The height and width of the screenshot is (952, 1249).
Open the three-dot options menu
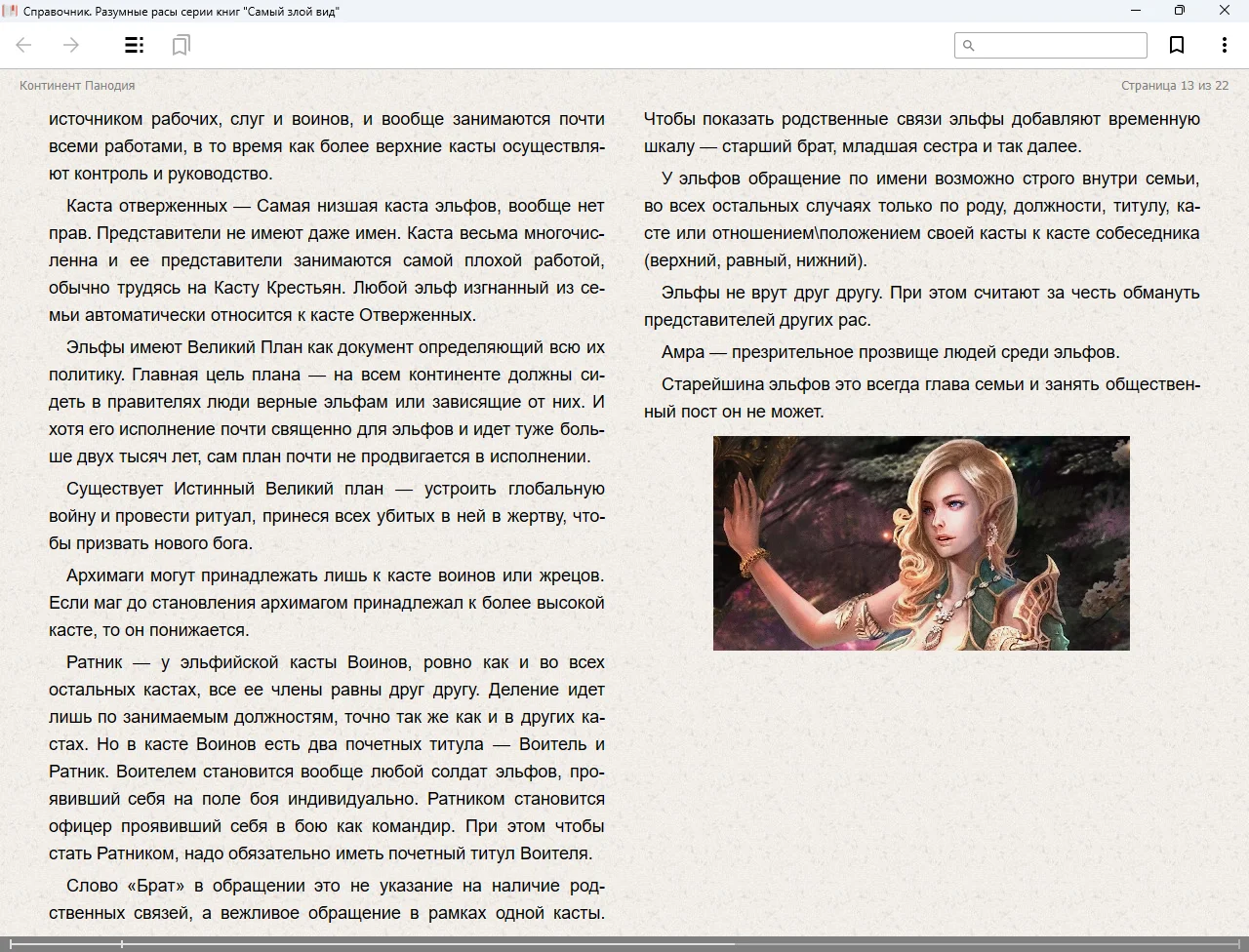pyautogui.click(x=1224, y=45)
